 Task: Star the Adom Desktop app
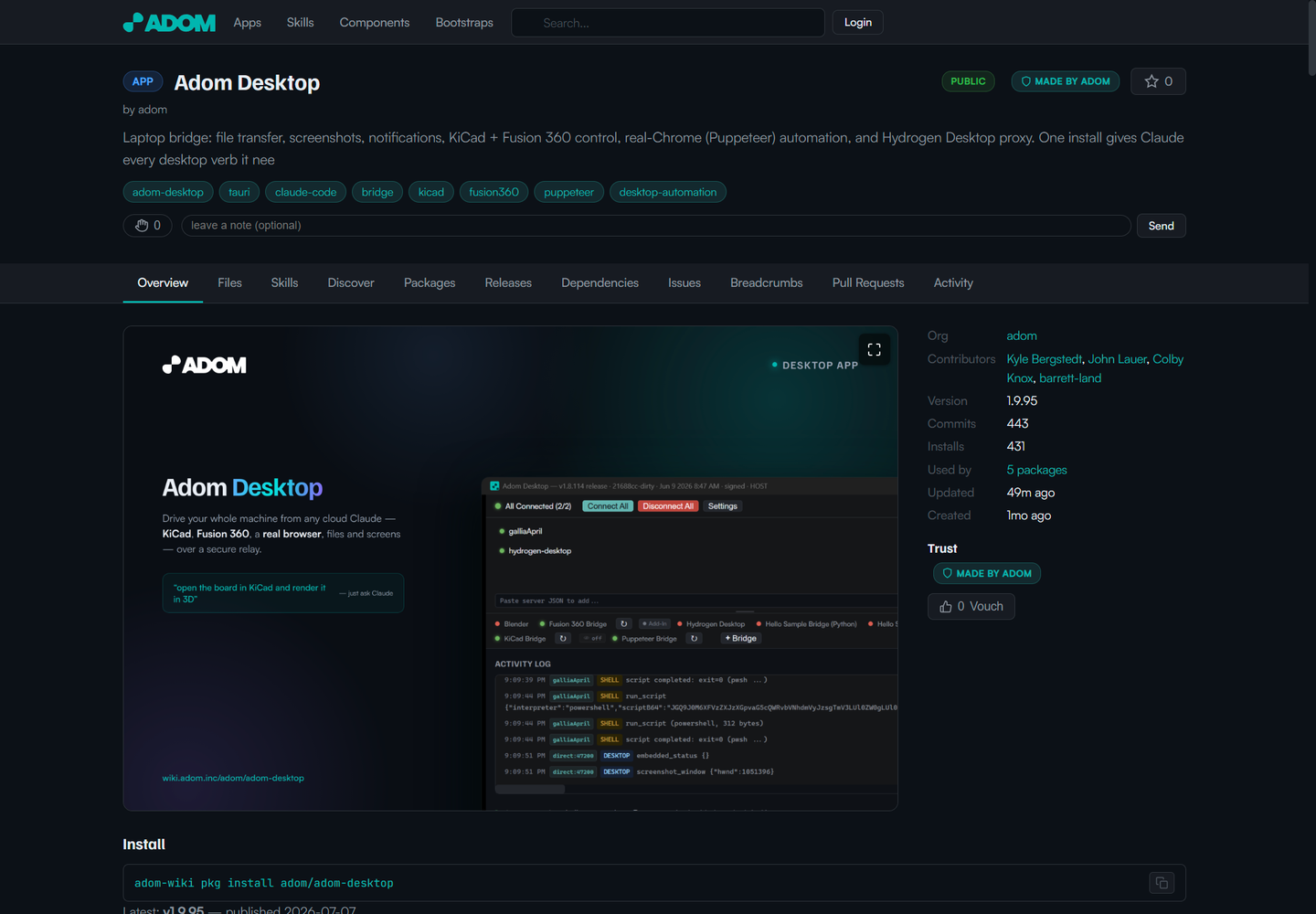click(x=1158, y=81)
